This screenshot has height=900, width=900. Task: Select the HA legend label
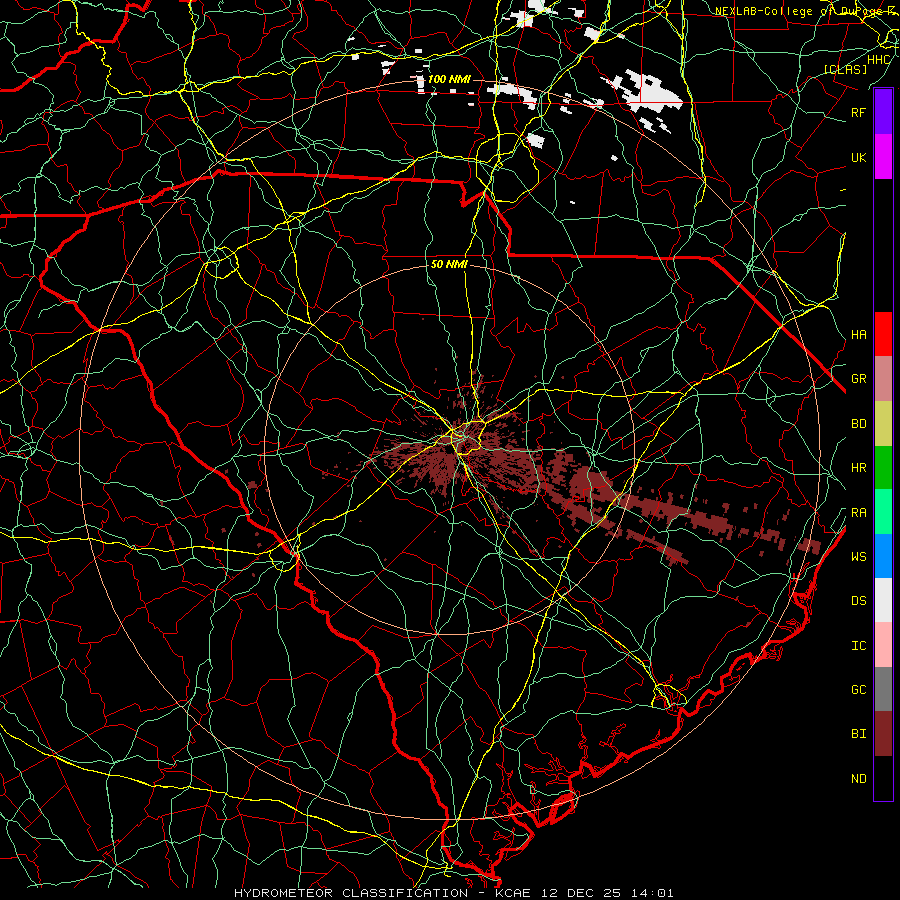(x=859, y=334)
